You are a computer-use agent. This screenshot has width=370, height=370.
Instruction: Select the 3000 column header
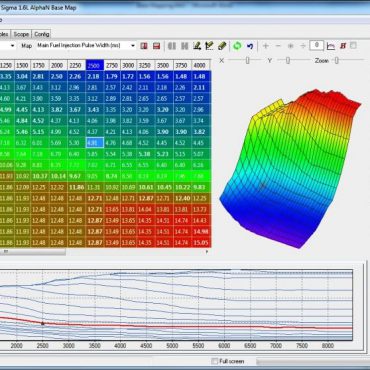point(129,65)
